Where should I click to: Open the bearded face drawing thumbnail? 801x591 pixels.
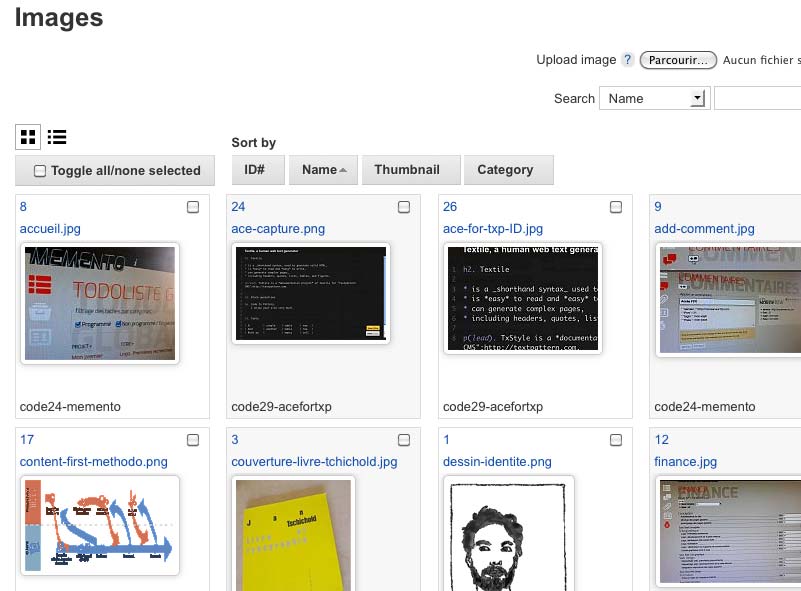click(509, 533)
